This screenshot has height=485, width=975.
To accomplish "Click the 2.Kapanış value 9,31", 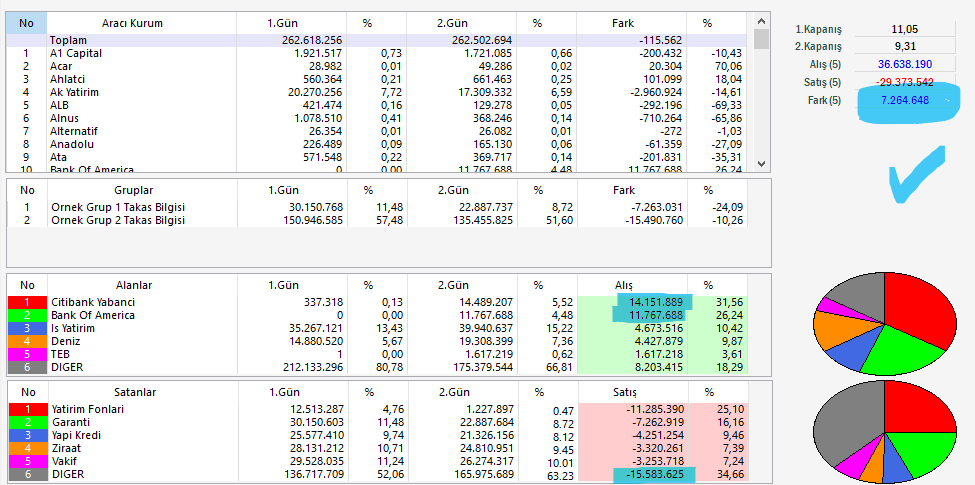I will pyautogui.click(x=905, y=46).
